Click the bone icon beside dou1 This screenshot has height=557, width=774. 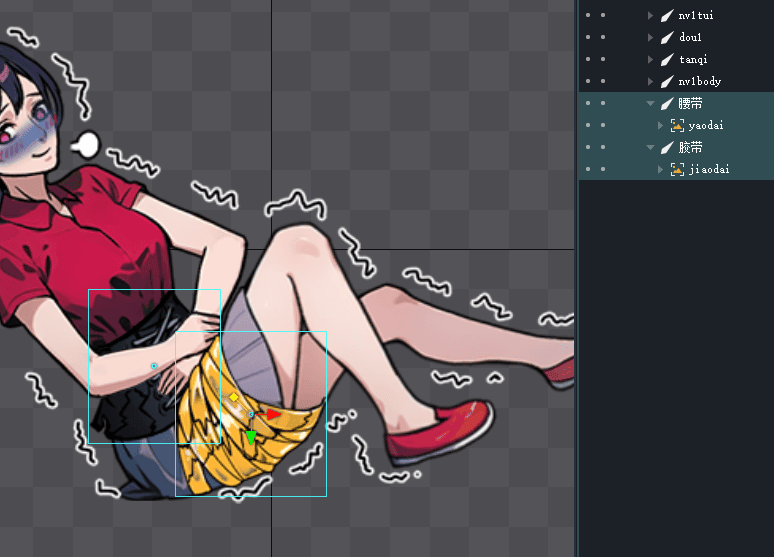[667, 37]
